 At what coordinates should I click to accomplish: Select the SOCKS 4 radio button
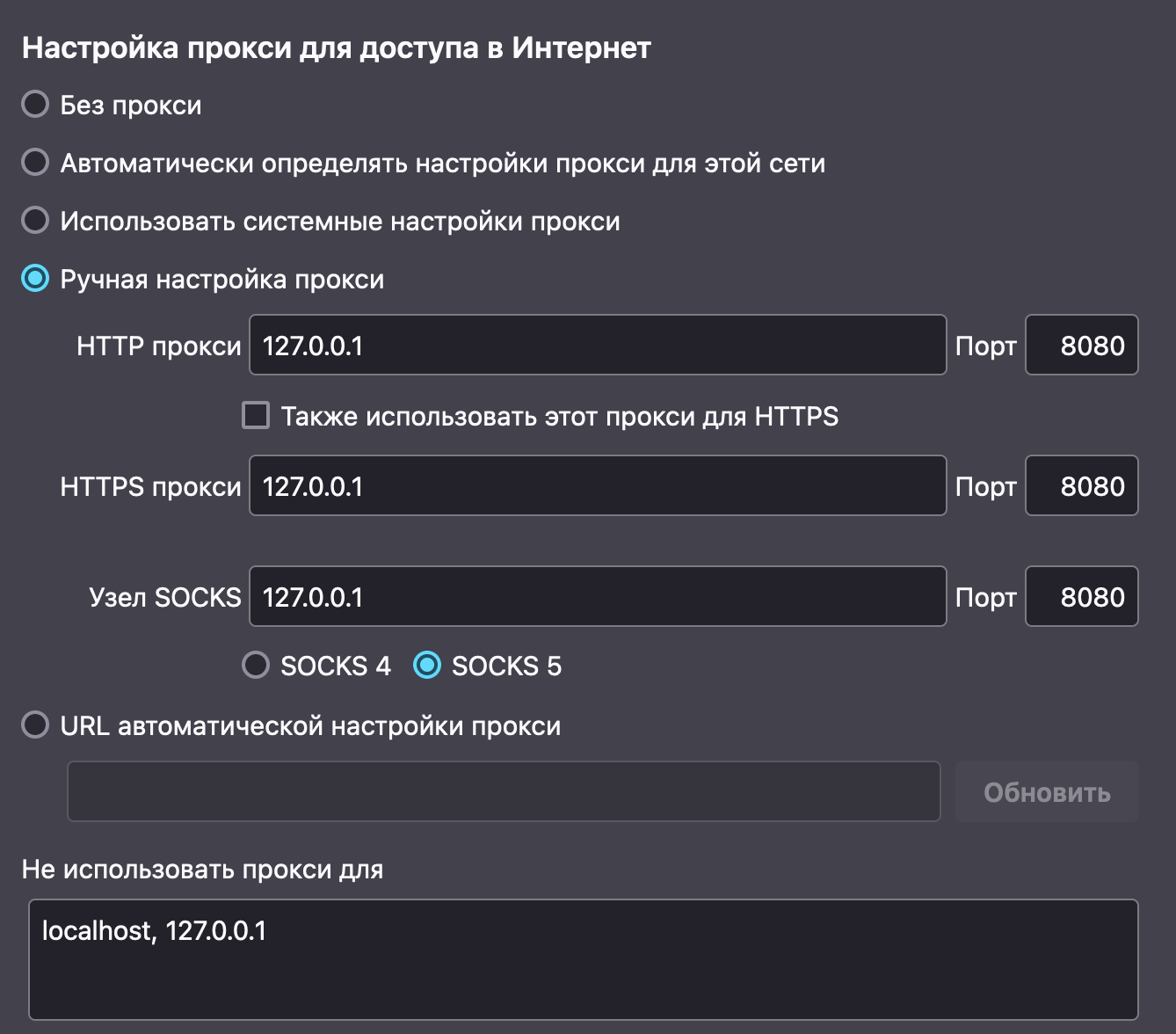point(256,666)
